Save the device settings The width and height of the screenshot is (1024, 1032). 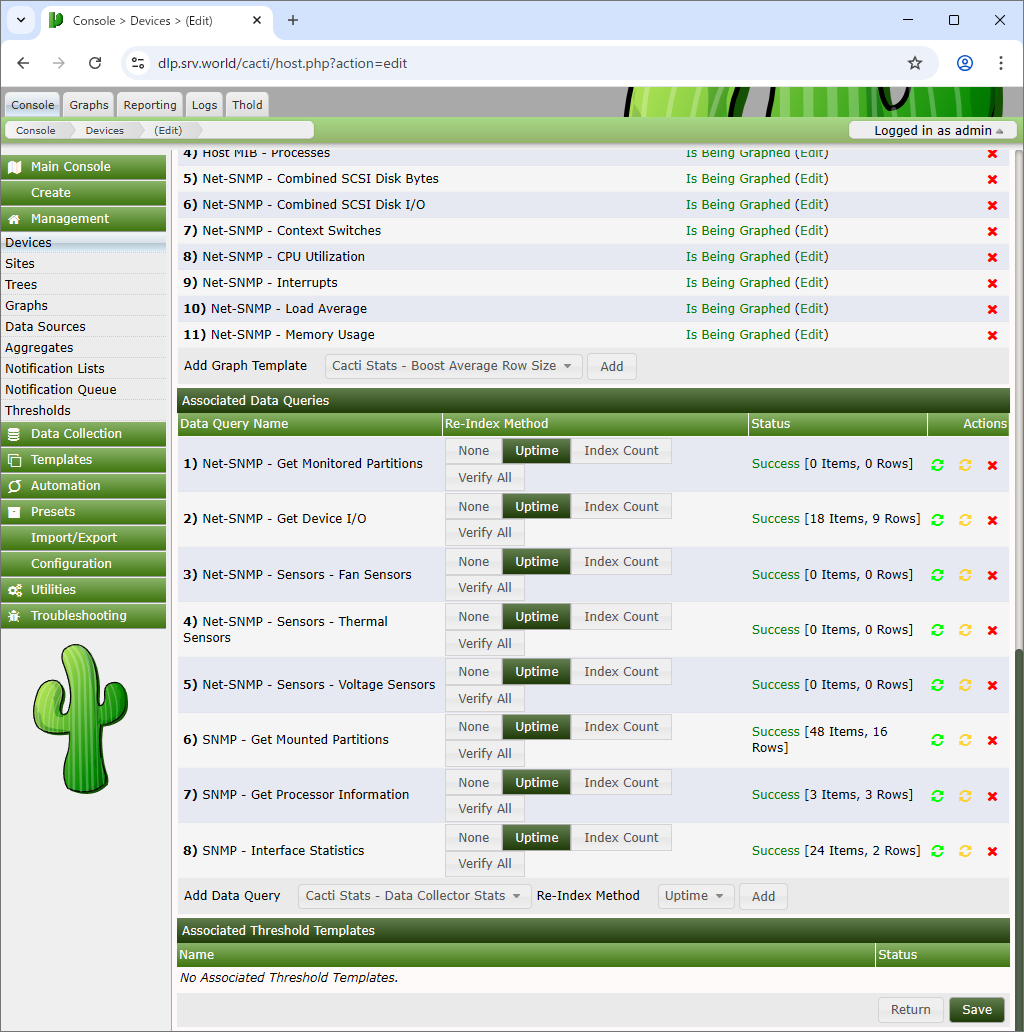(977, 1010)
